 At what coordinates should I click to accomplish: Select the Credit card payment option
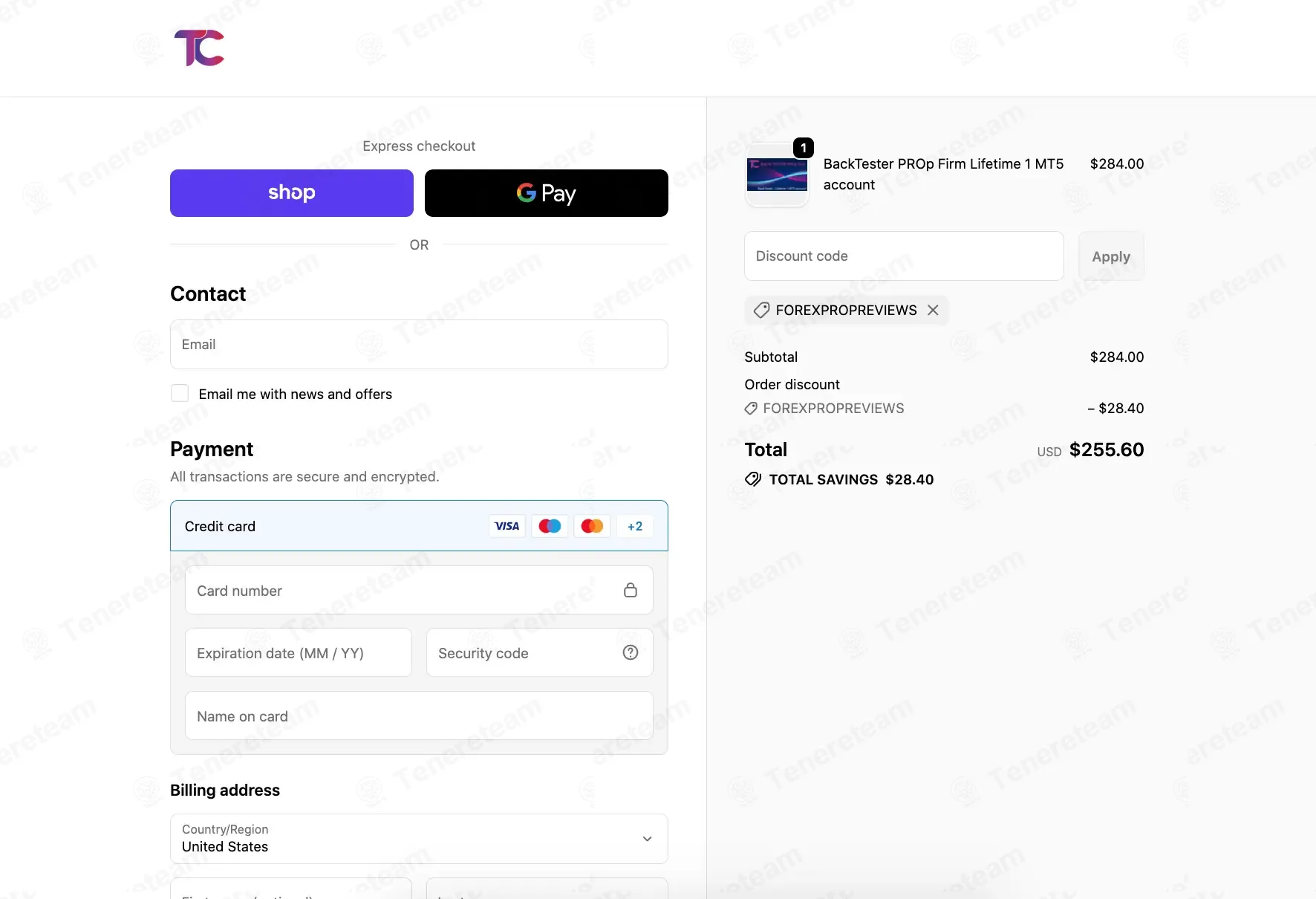[220, 526]
